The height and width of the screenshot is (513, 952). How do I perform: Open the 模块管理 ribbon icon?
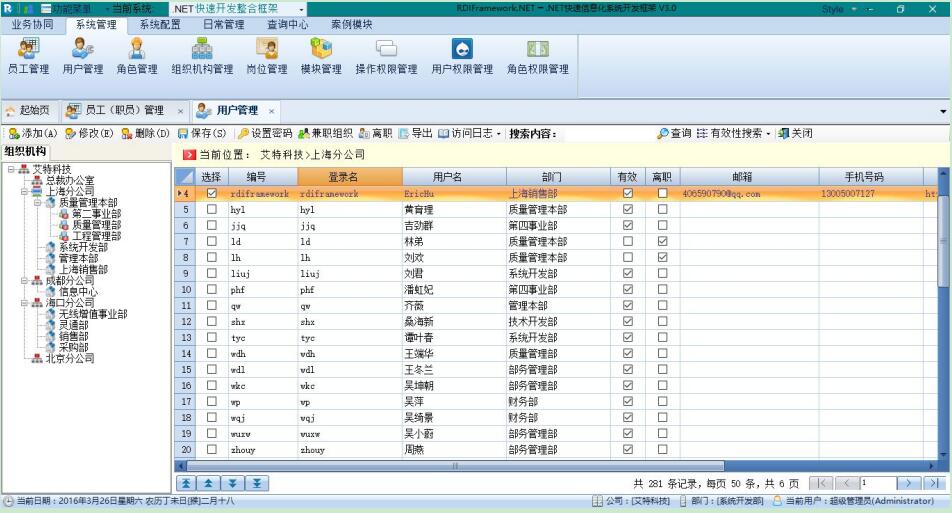(x=321, y=55)
